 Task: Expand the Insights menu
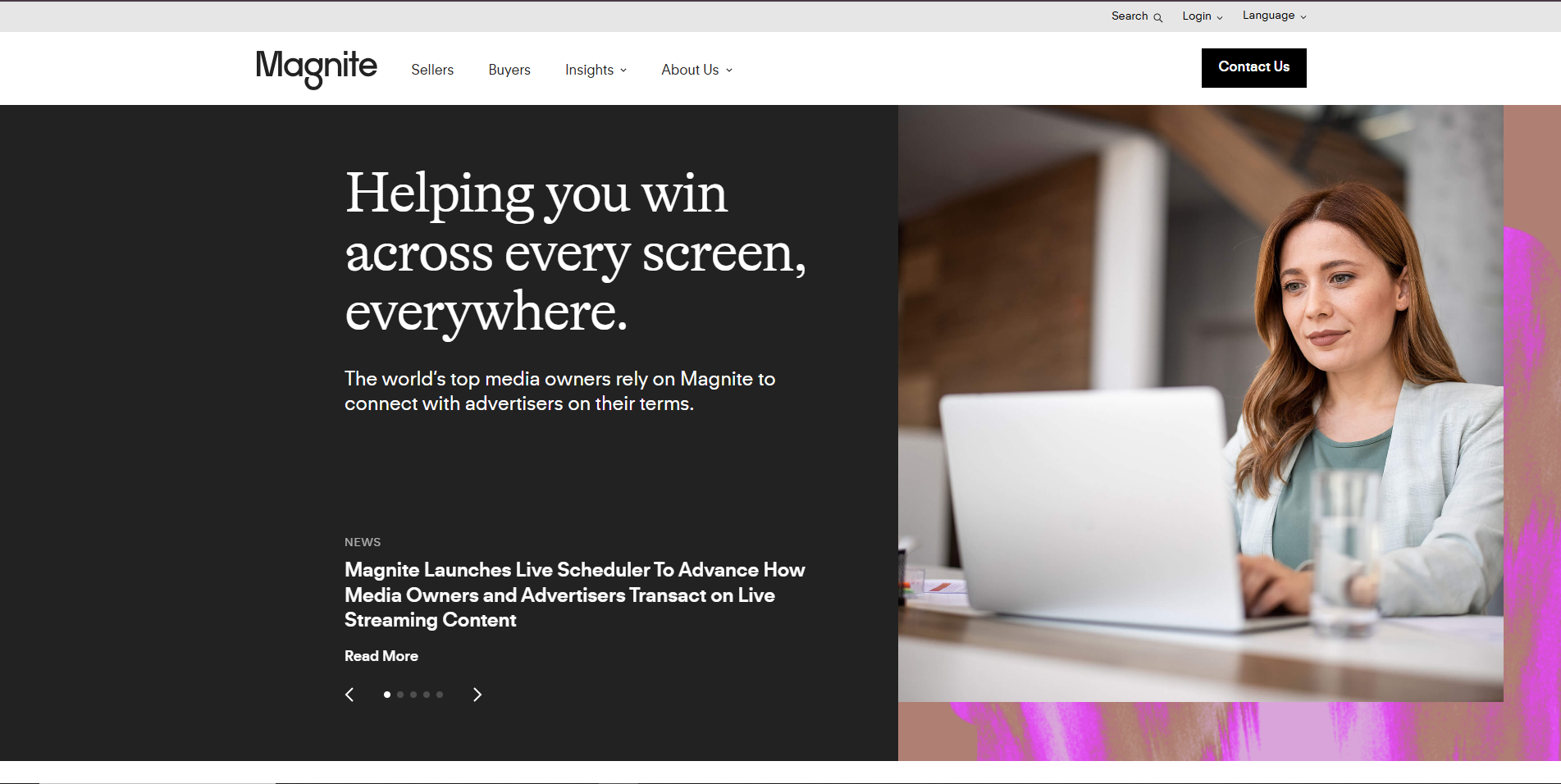click(x=596, y=70)
